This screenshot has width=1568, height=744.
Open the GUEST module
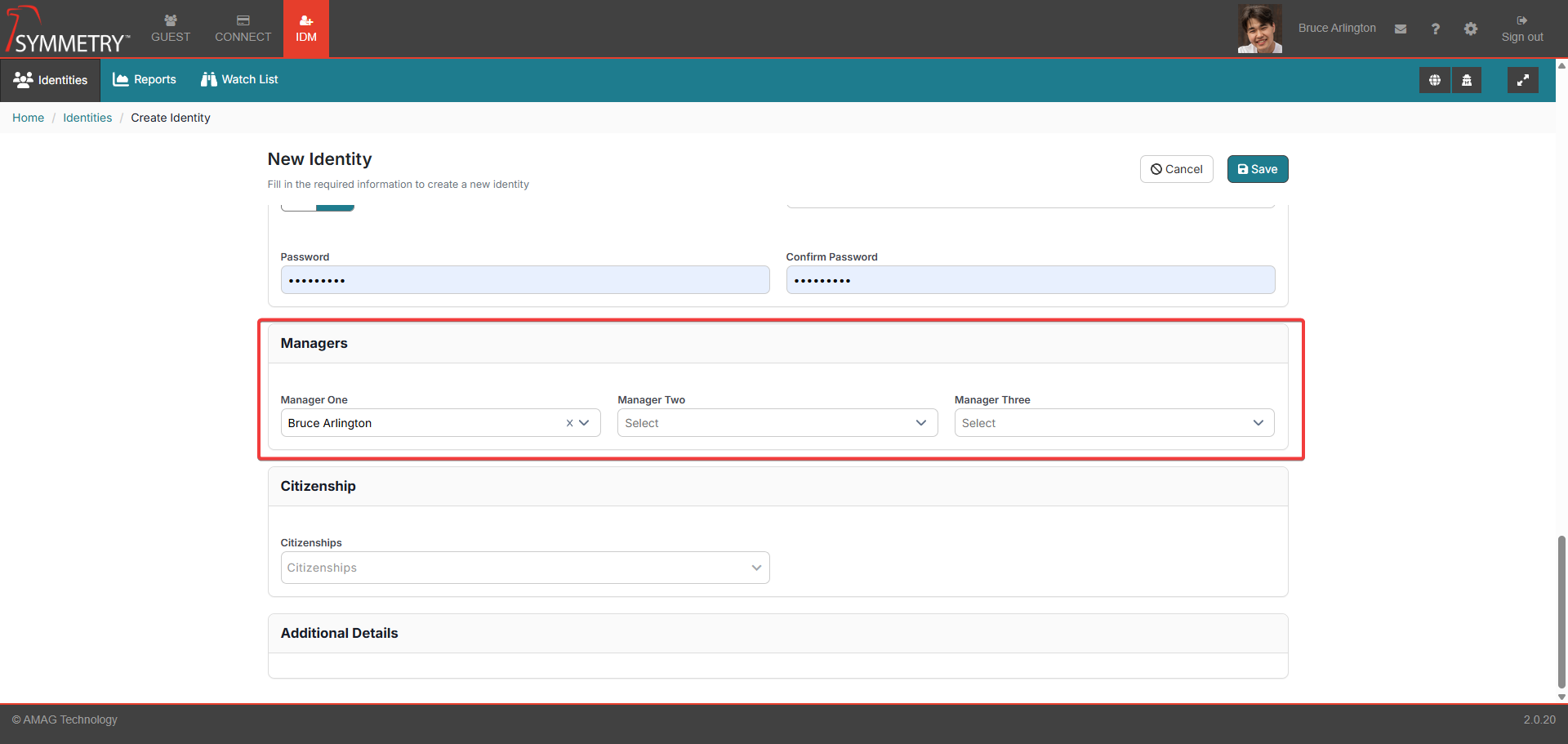click(171, 29)
